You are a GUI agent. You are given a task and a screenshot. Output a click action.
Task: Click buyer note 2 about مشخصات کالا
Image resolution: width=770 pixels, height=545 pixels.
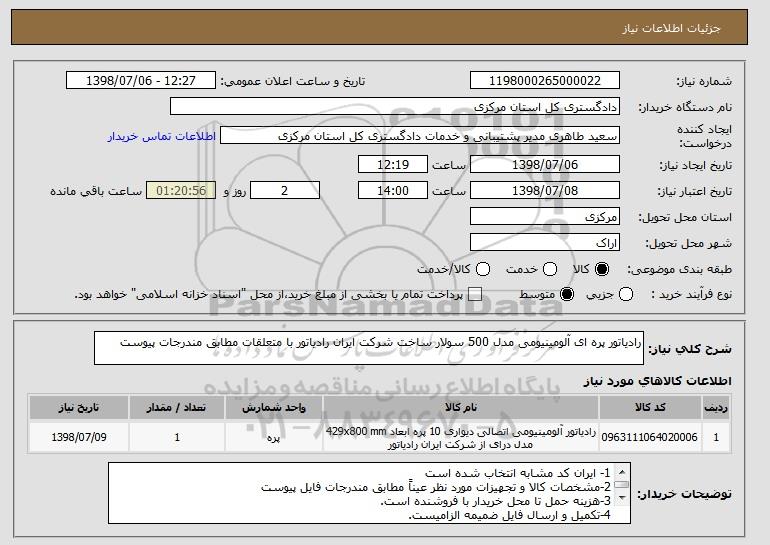pyautogui.click(x=436, y=487)
